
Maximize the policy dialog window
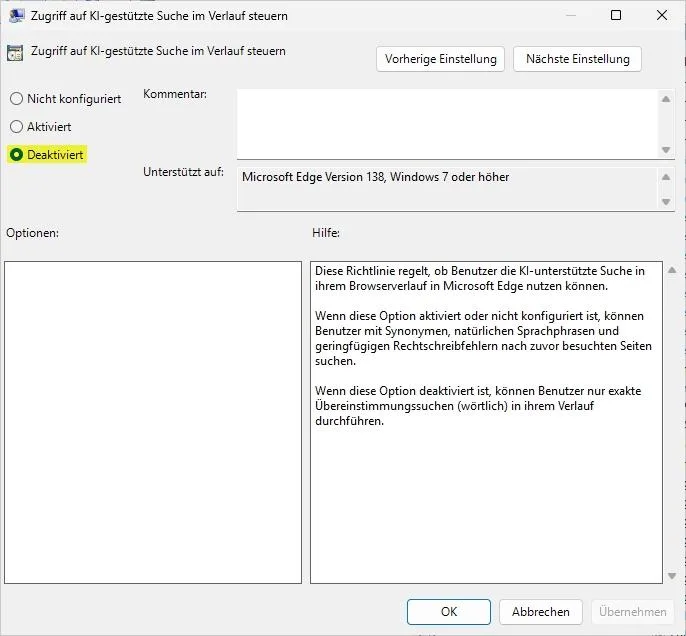click(615, 15)
